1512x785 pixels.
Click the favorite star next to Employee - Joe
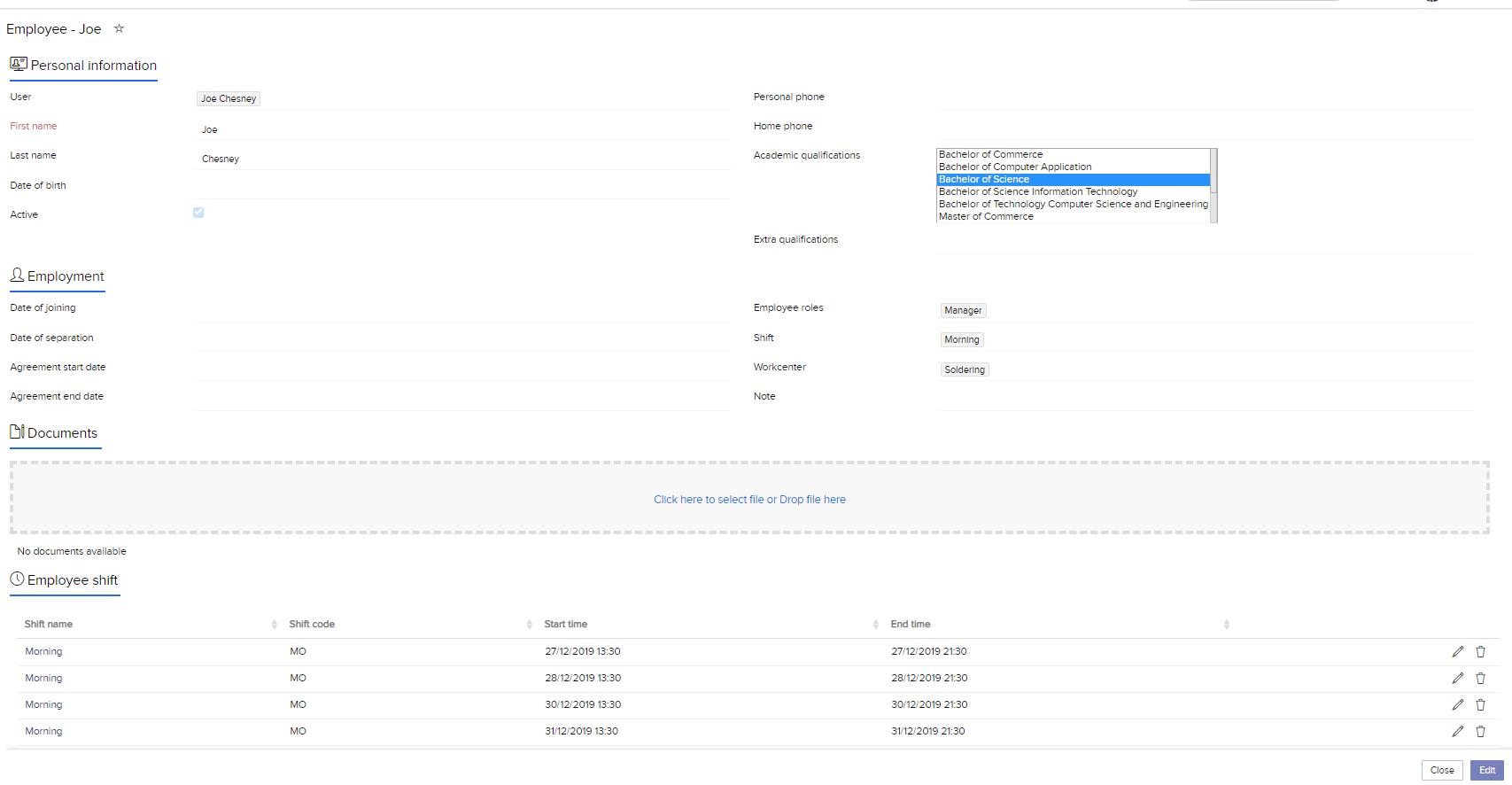click(x=119, y=28)
